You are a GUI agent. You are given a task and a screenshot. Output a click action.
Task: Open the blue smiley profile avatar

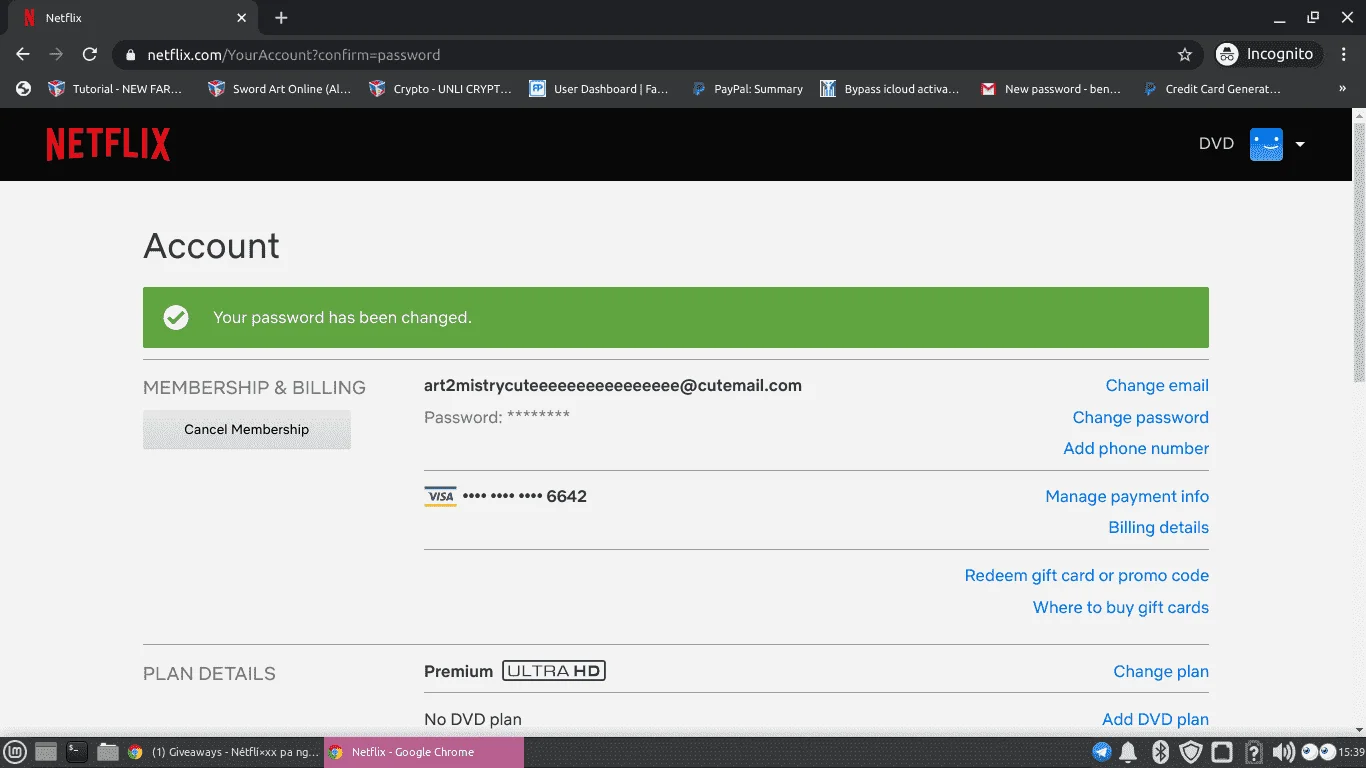click(1266, 144)
